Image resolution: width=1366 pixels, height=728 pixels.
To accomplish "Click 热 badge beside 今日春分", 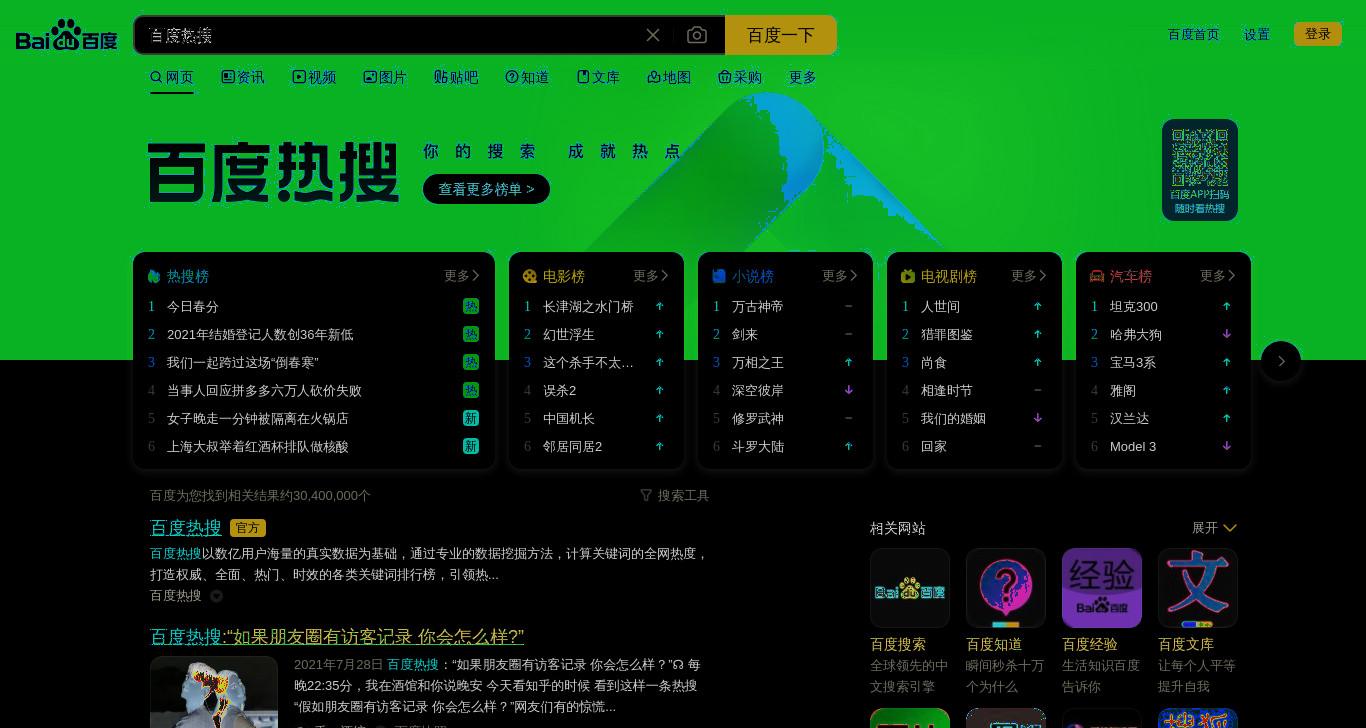I will click(471, 306).
